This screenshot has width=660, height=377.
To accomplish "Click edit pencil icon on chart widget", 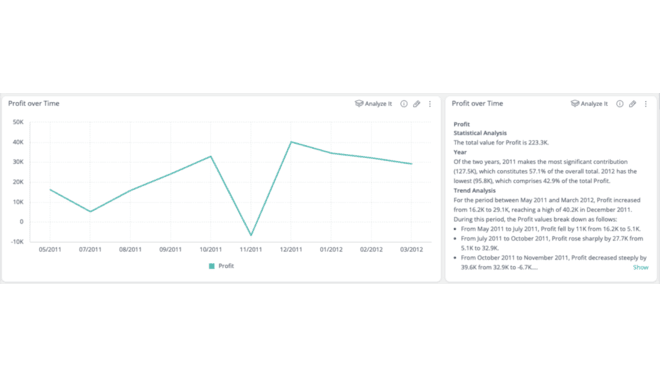I will [x=416, y=104].
